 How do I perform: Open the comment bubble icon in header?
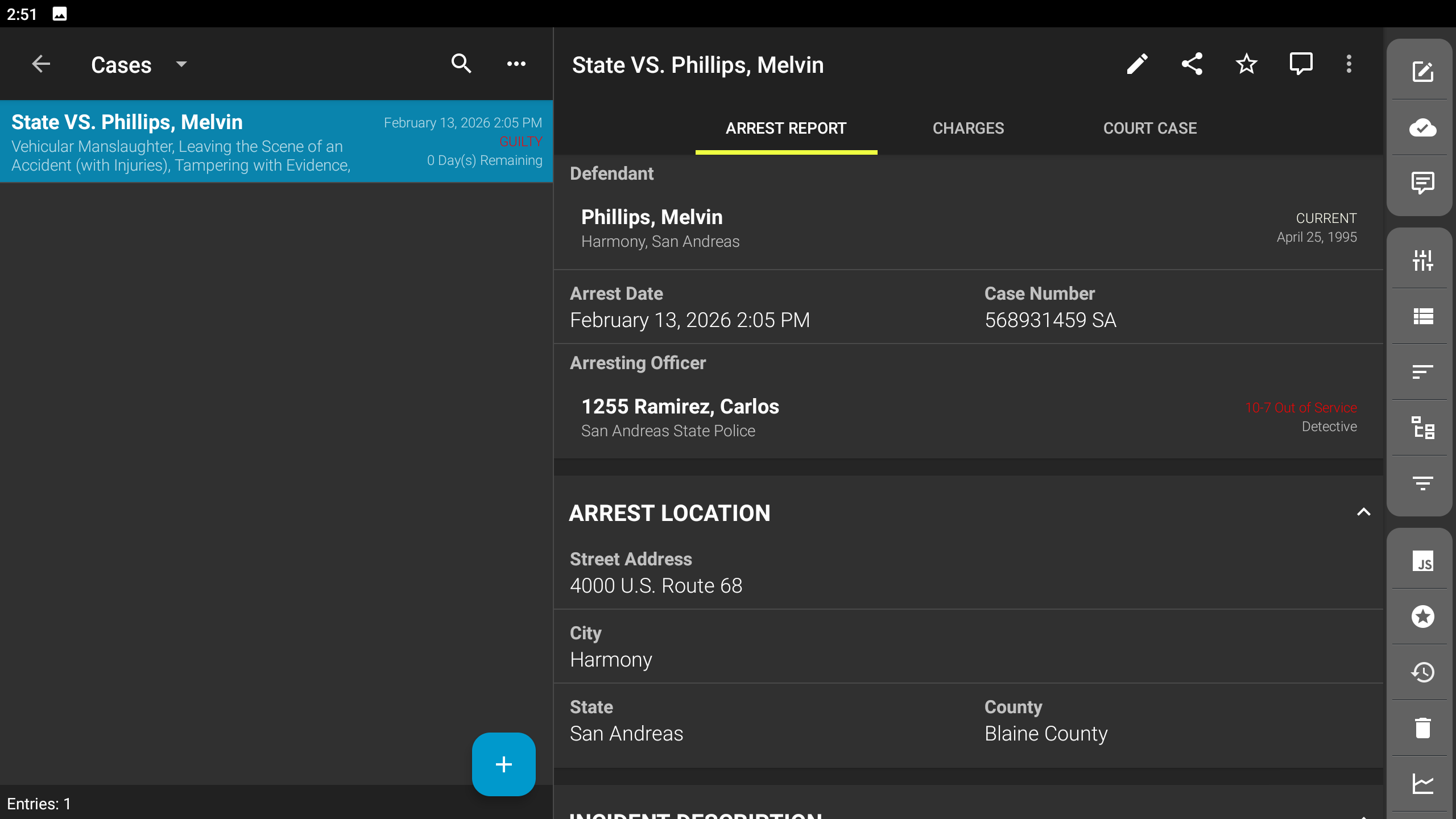[x=1301, y=64]
